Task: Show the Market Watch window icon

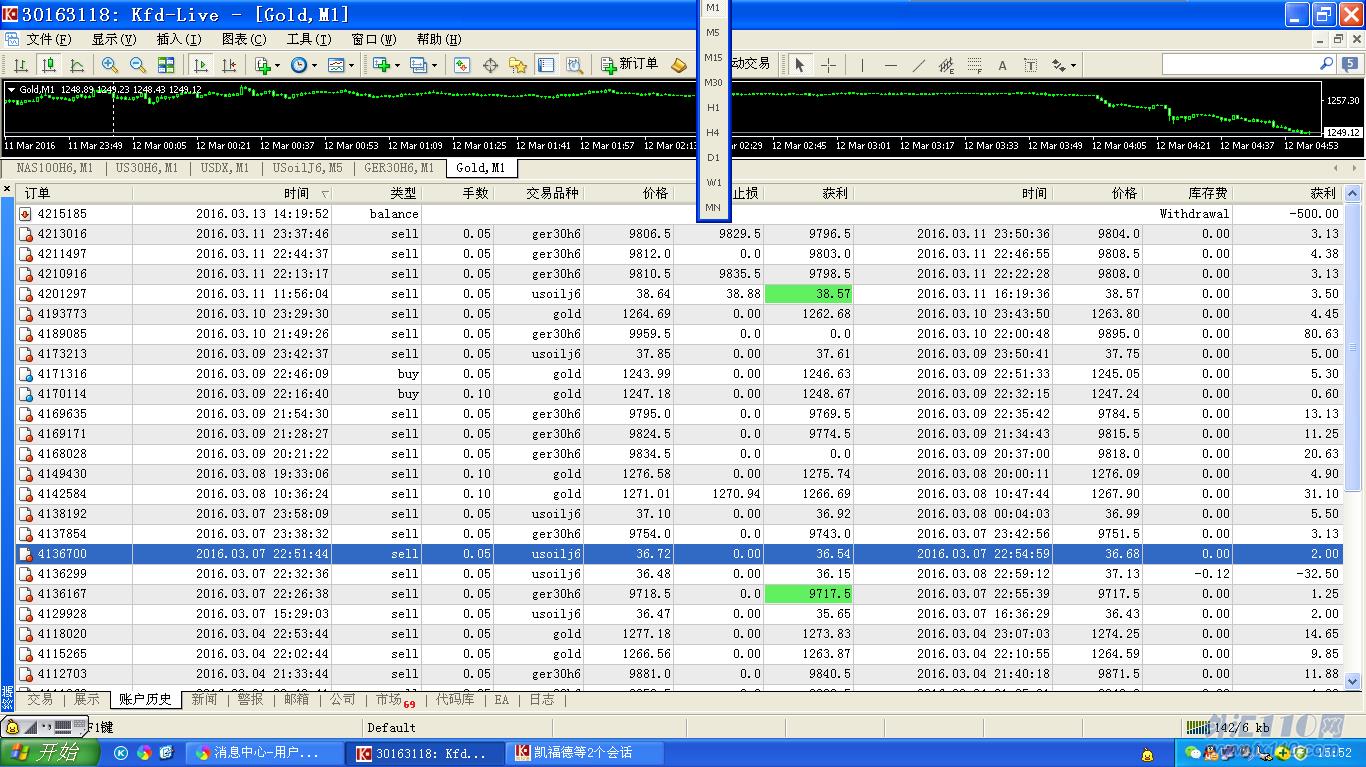Action: (x=462, y=65)
